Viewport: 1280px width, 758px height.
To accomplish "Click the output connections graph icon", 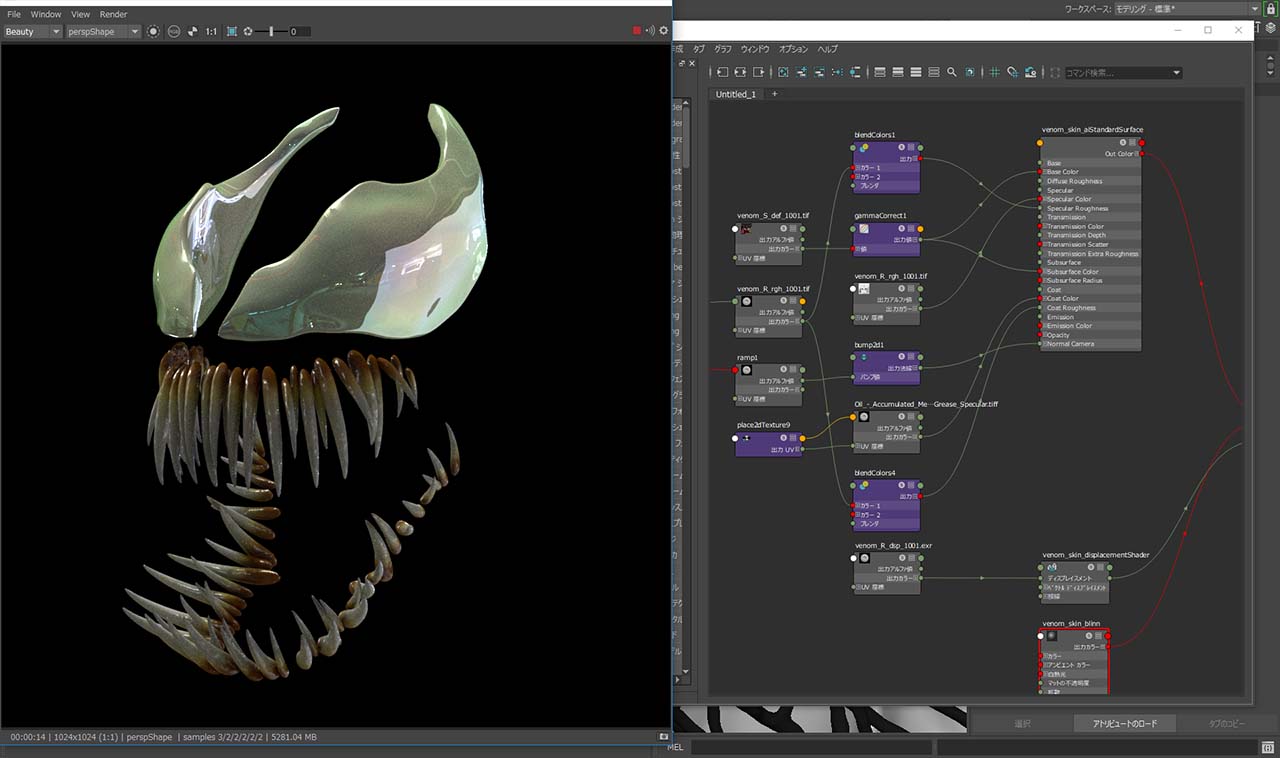I will tap(759, 72).
